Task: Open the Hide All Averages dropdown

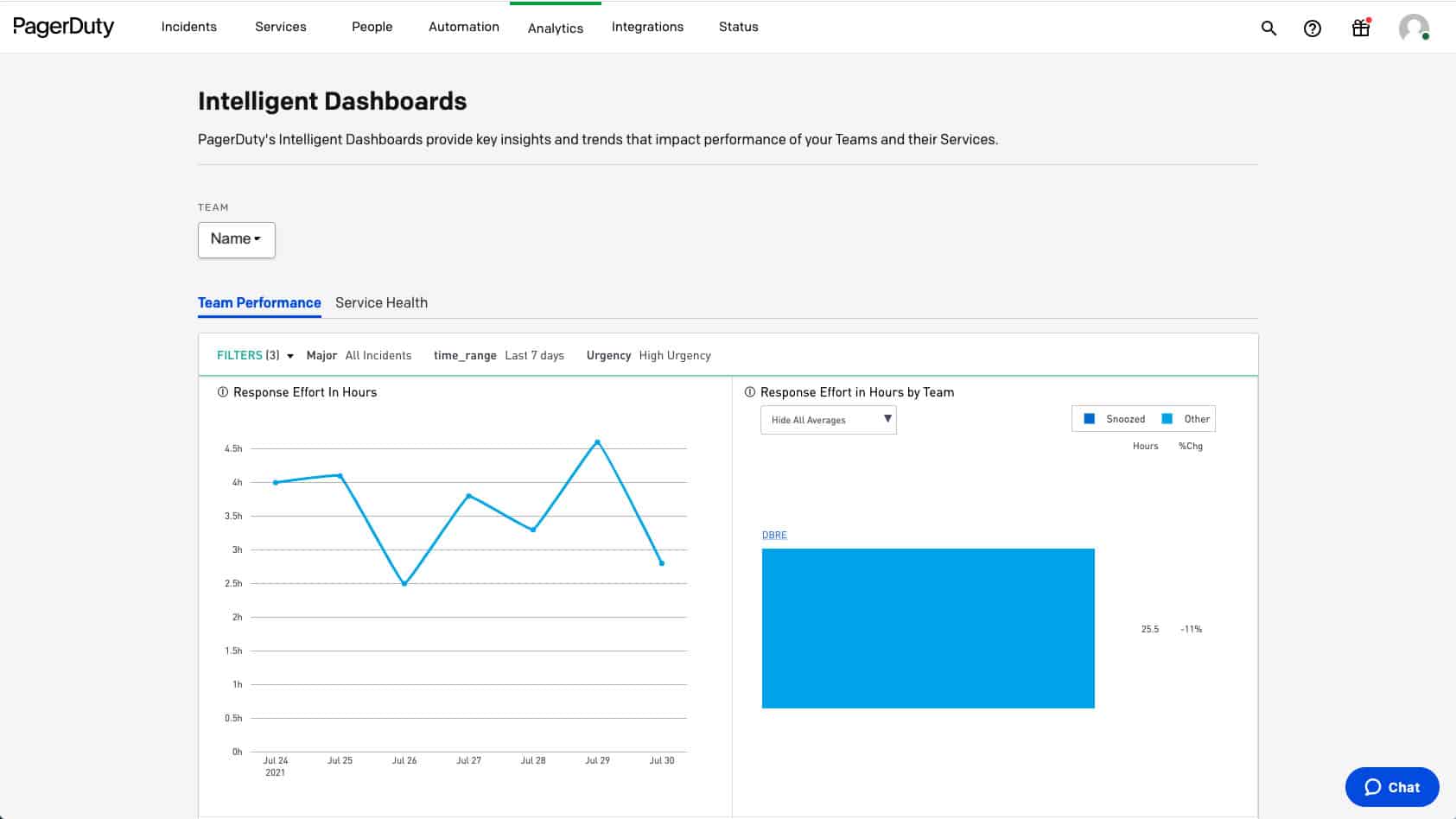Action: (829, 420)
